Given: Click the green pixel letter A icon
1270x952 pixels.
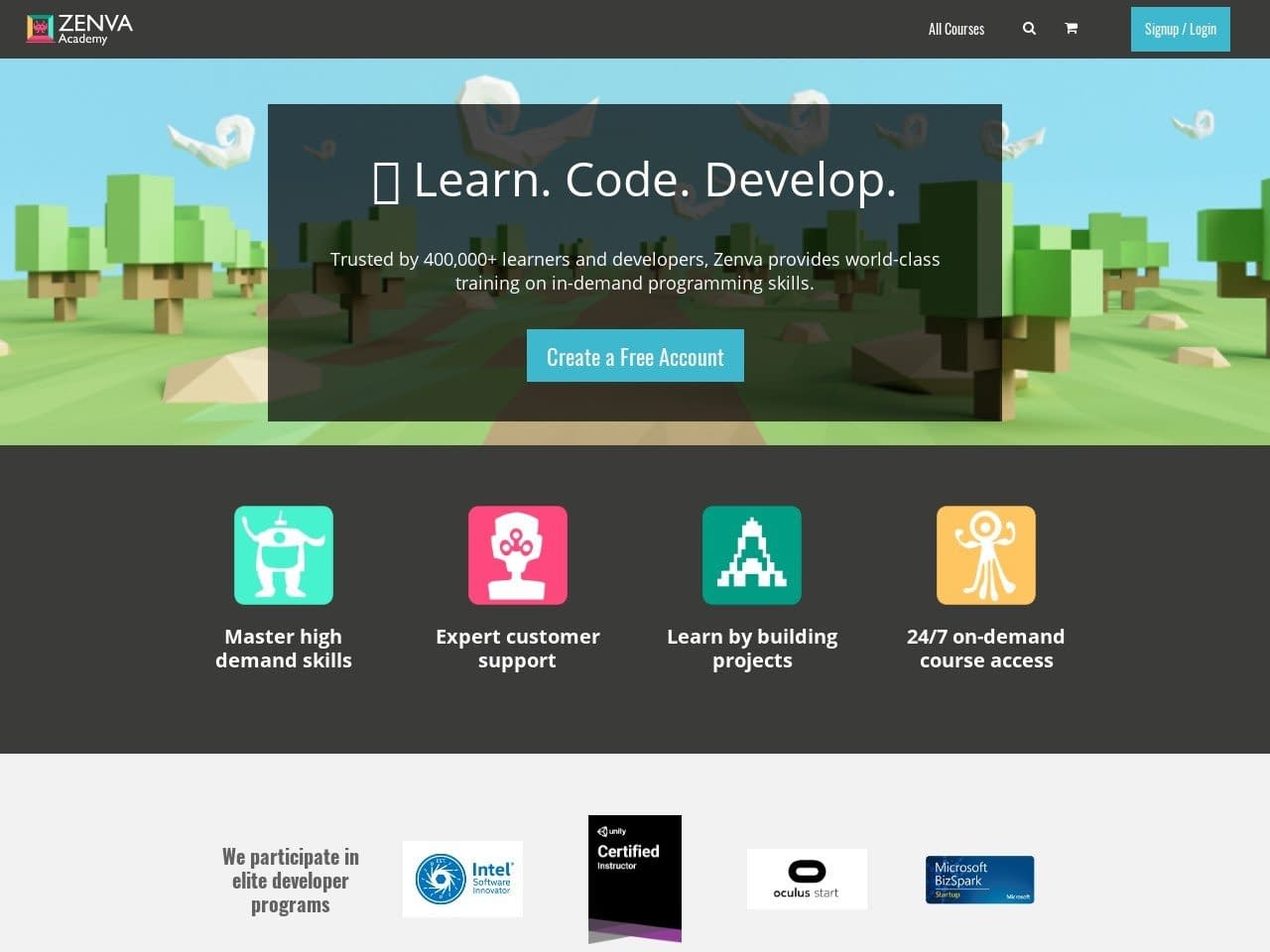Looking at the screenshot, I should [752, 555].
